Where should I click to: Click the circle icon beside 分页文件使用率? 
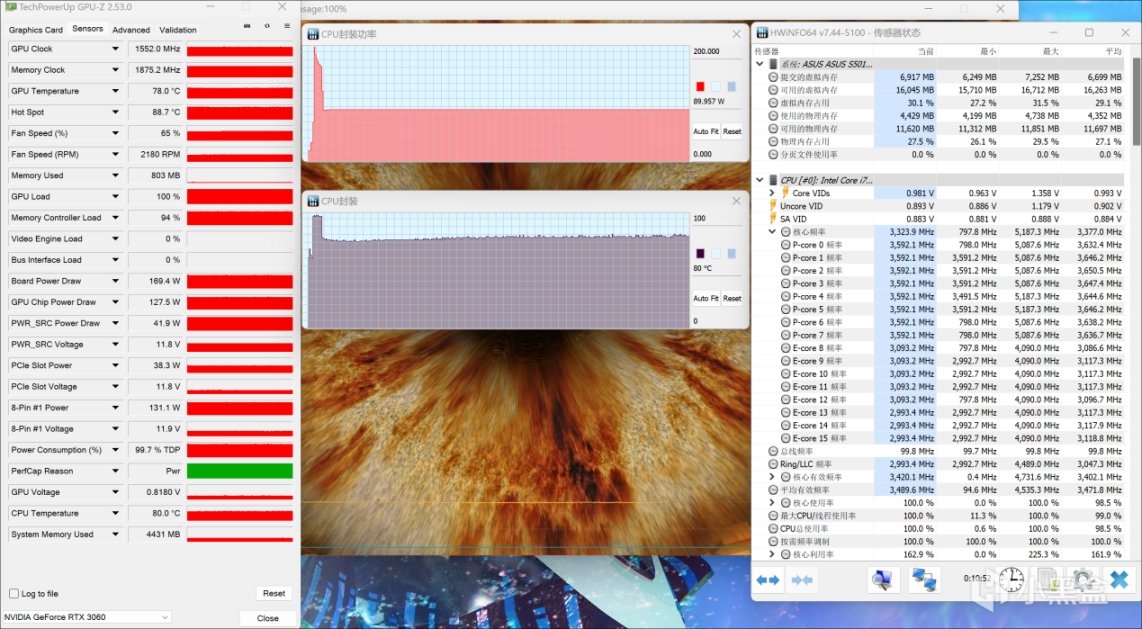773,154
